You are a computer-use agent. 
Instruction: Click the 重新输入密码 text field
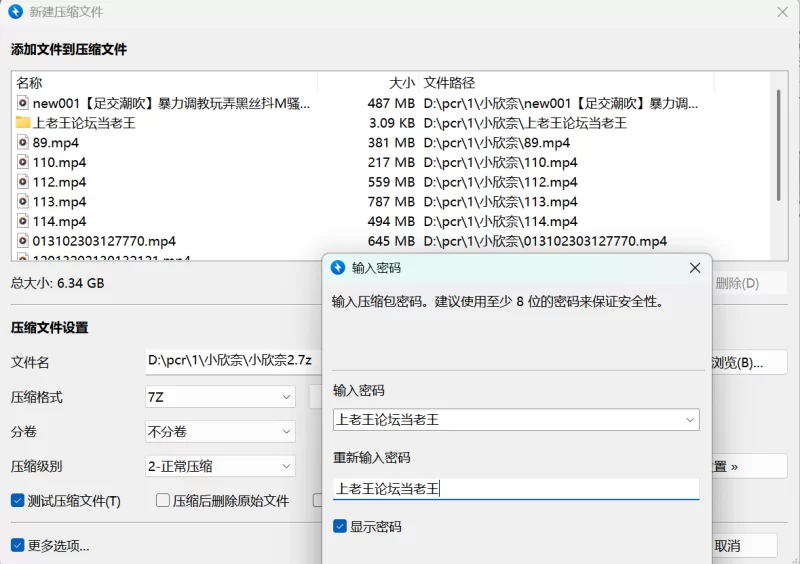(515, 489)
